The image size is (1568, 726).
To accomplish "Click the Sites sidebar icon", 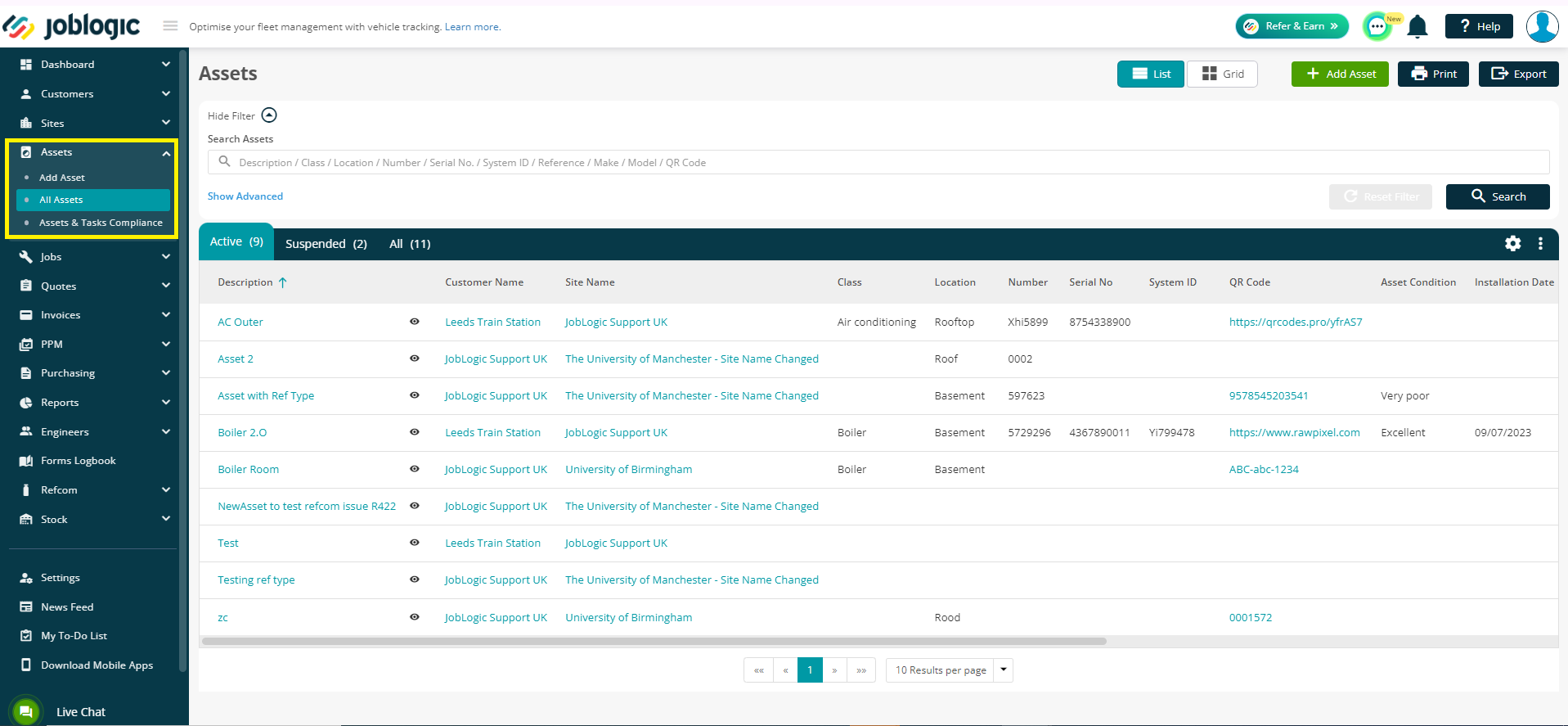I will 26,124.
